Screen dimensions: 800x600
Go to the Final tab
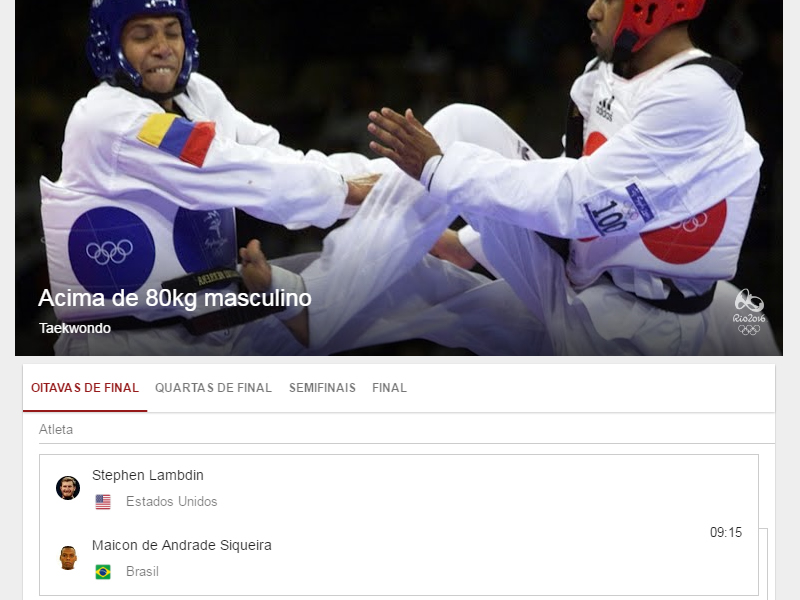coord(389,388)
